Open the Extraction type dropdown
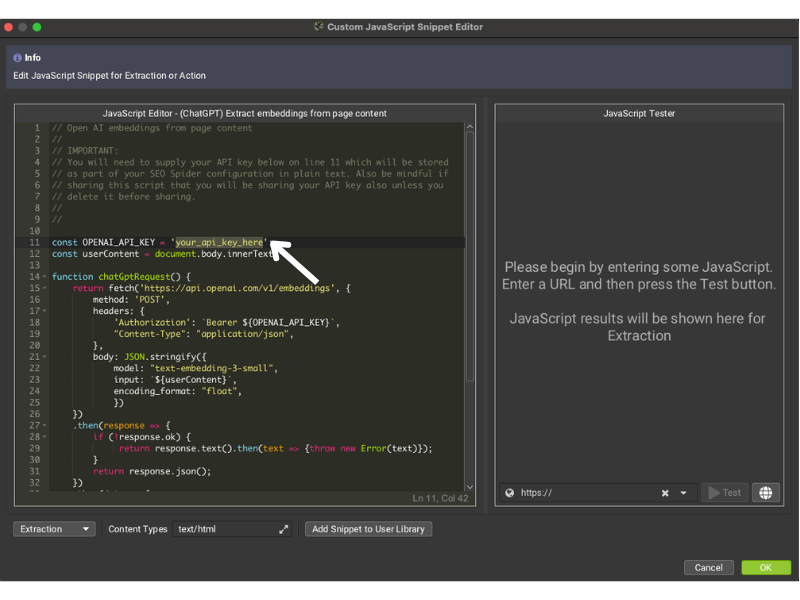800x600 pixels. point(55,529)
